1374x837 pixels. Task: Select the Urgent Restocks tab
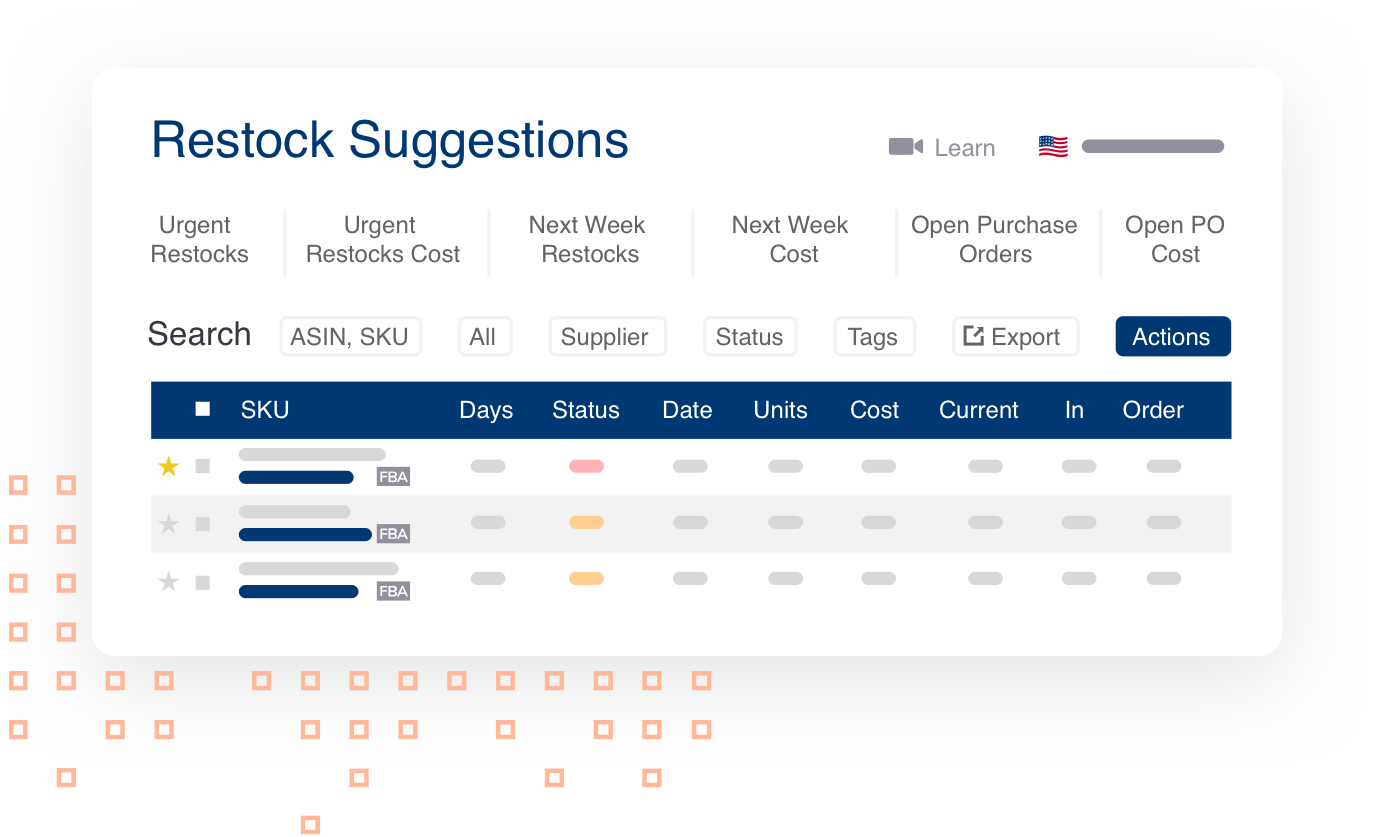pos(199,240)
